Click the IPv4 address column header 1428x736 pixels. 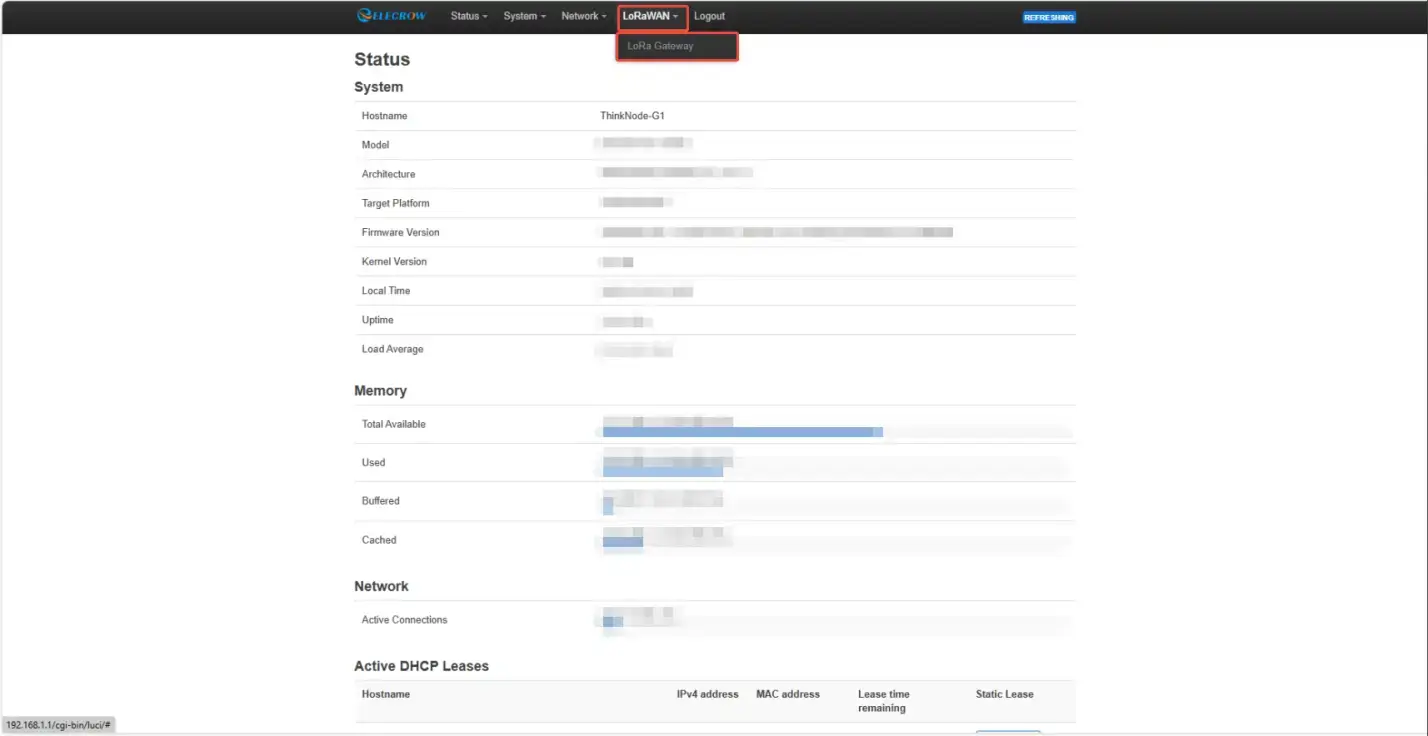tap(707, 694)
